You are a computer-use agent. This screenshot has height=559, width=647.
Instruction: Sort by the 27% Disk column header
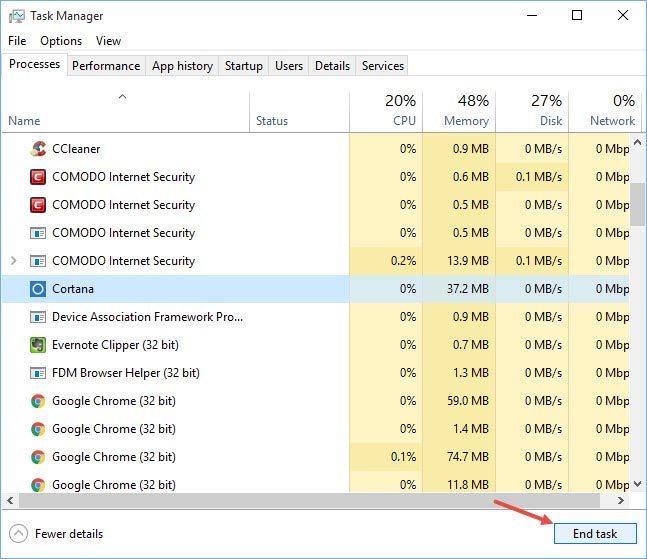(x=532, y=111)
